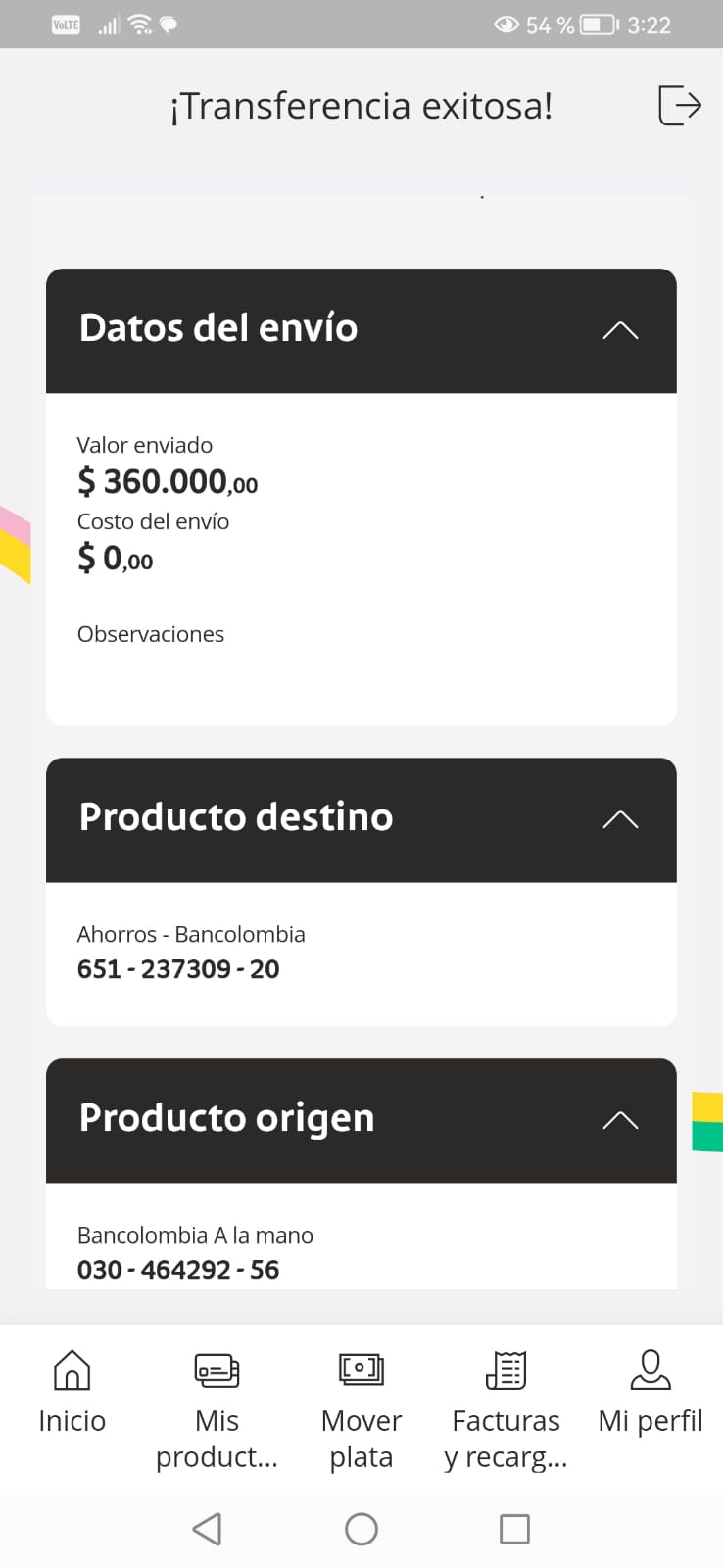Select the destination account number 651-237309-20
This screenshot has height=1568, width=723.
click(178, 969)
